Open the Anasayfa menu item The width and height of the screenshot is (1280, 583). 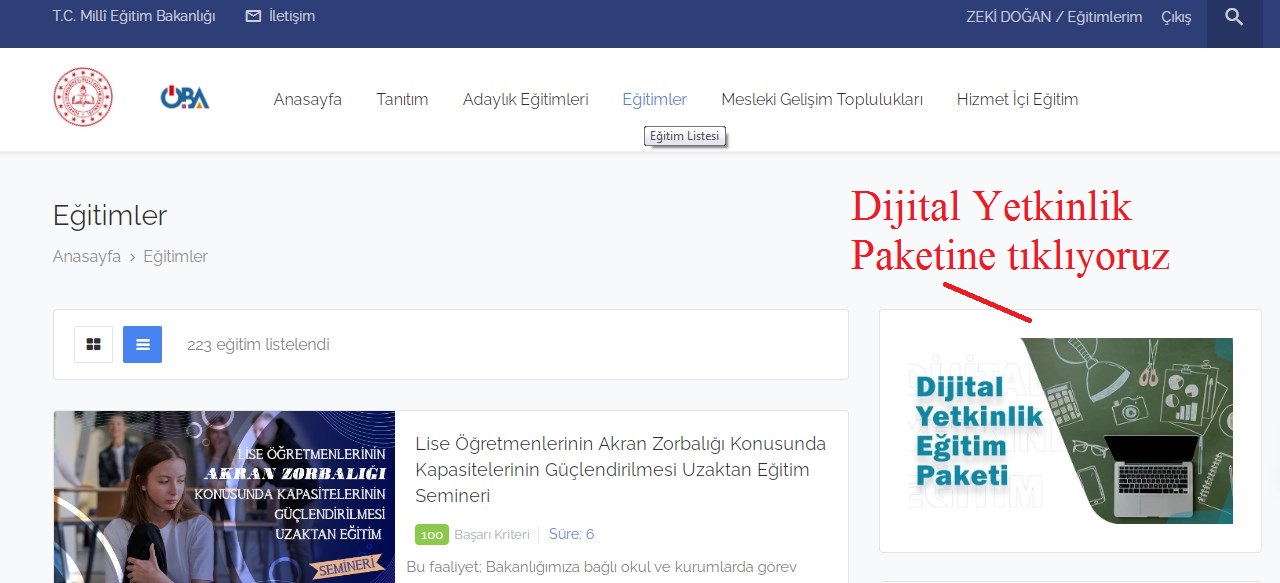tap(307, 99)
